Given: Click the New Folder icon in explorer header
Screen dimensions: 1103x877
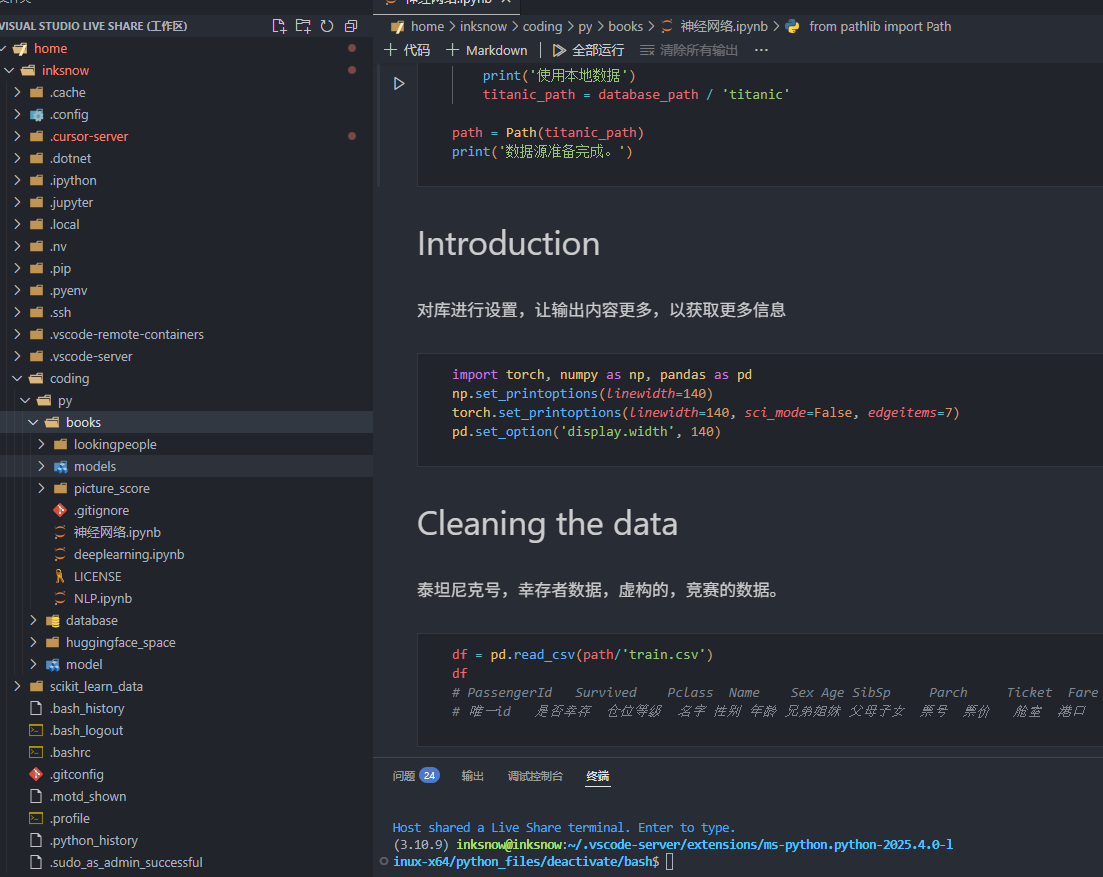Looking at the screenshot, I should [303, 26].
